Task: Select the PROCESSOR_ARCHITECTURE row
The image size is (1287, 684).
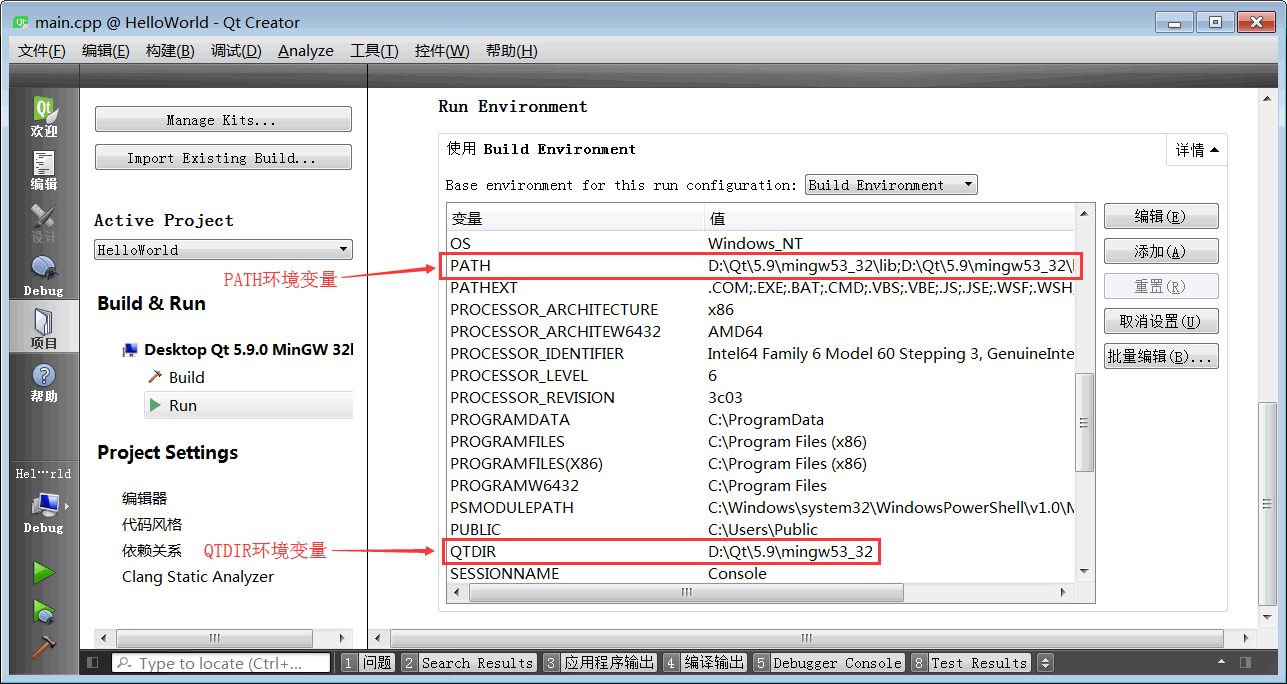Action: [x=760, y=309]
